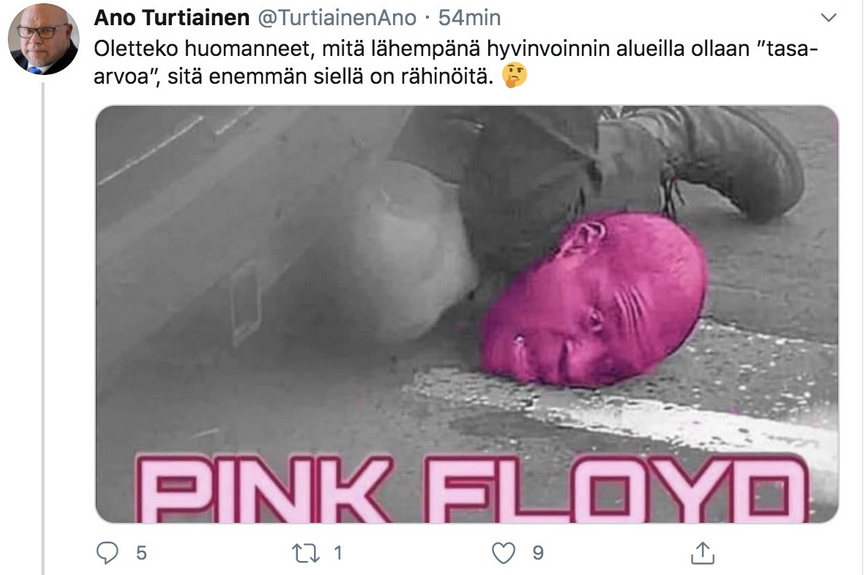Click the like count number 9
Viewport: 864px width, 575px height.
pos(538,553)
